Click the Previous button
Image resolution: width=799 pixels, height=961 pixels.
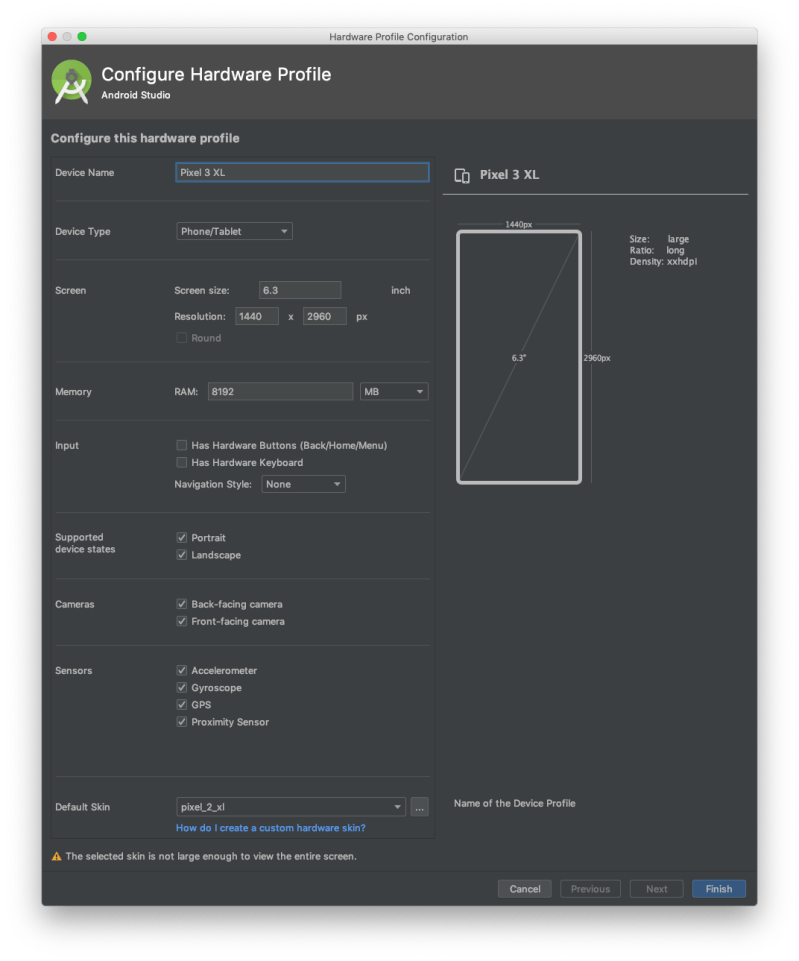590,889
